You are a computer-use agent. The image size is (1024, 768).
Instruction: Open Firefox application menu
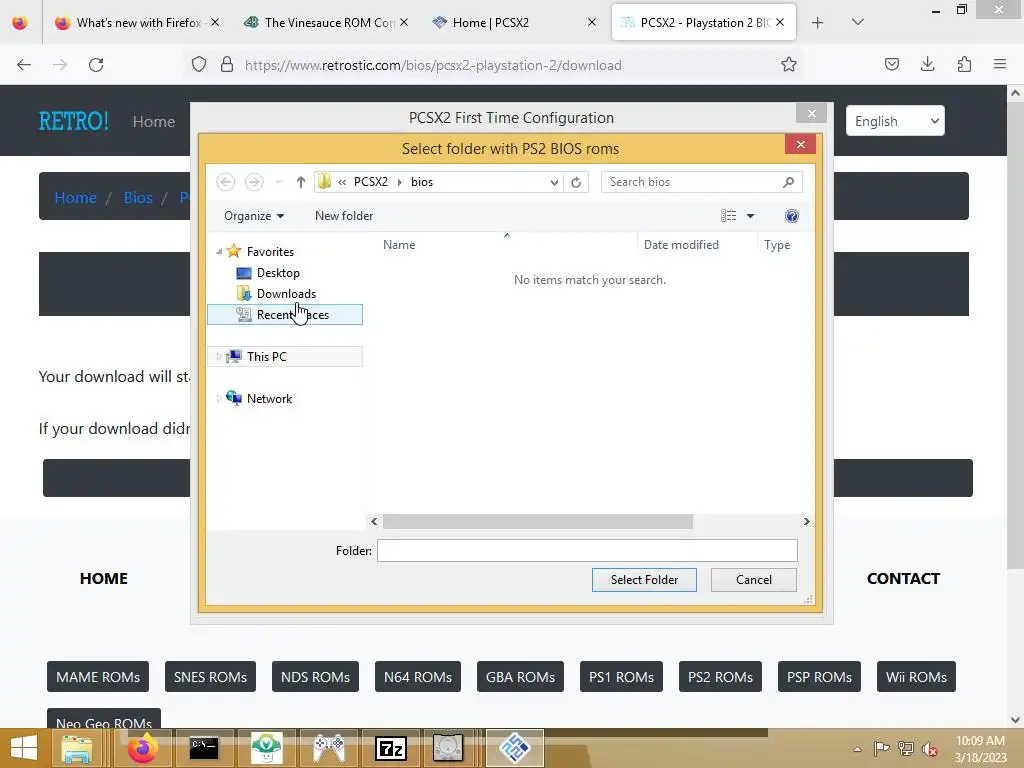[1000, 64]
